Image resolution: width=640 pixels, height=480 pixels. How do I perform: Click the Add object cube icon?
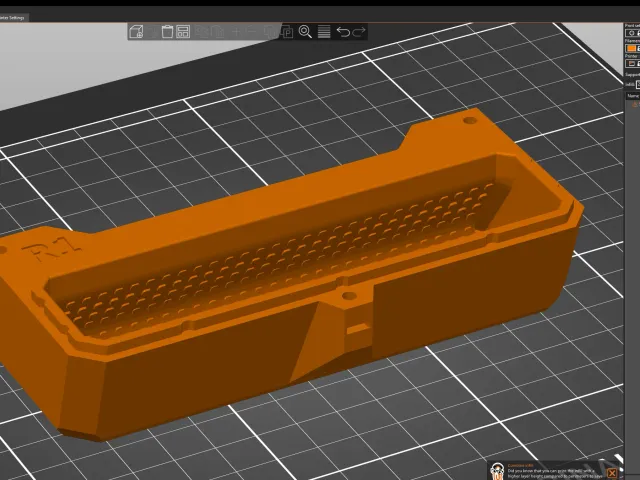136,32
